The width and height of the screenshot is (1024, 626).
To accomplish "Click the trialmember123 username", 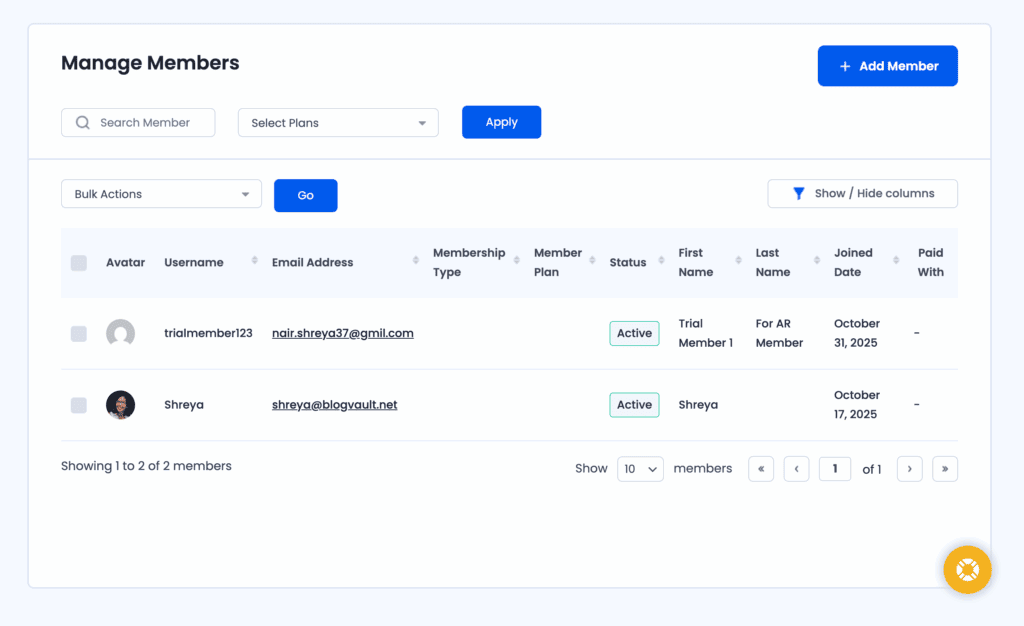I will tap(208, 333).
